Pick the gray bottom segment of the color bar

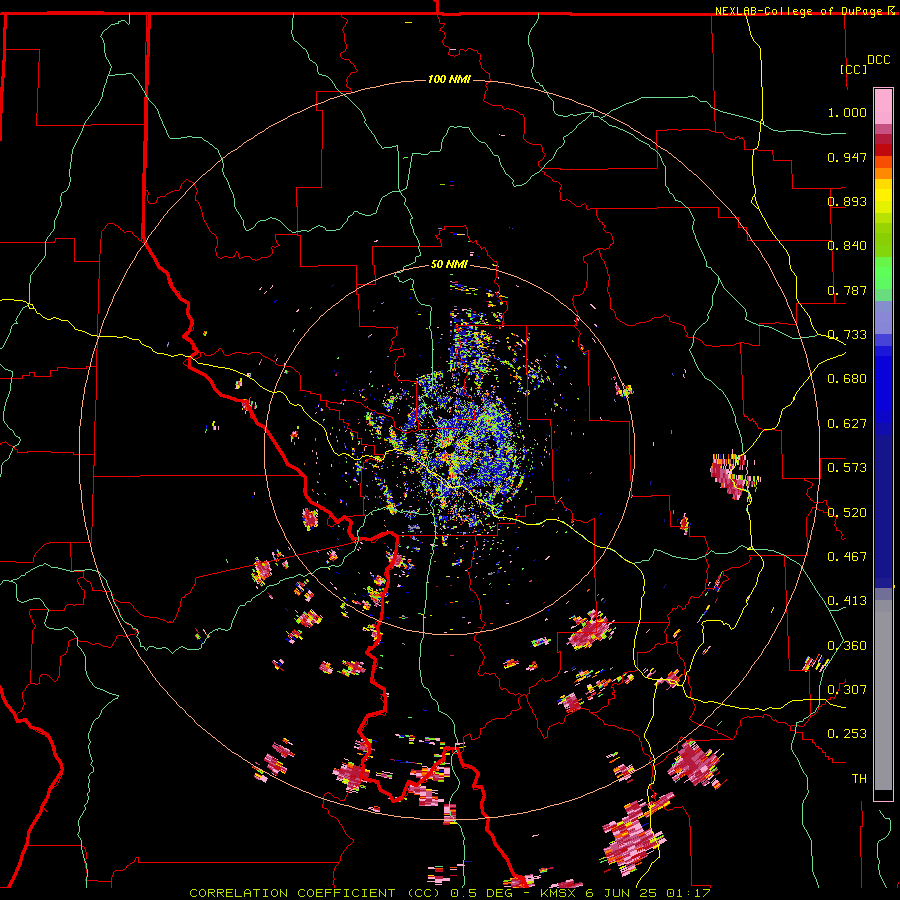[x=883, y=695]
